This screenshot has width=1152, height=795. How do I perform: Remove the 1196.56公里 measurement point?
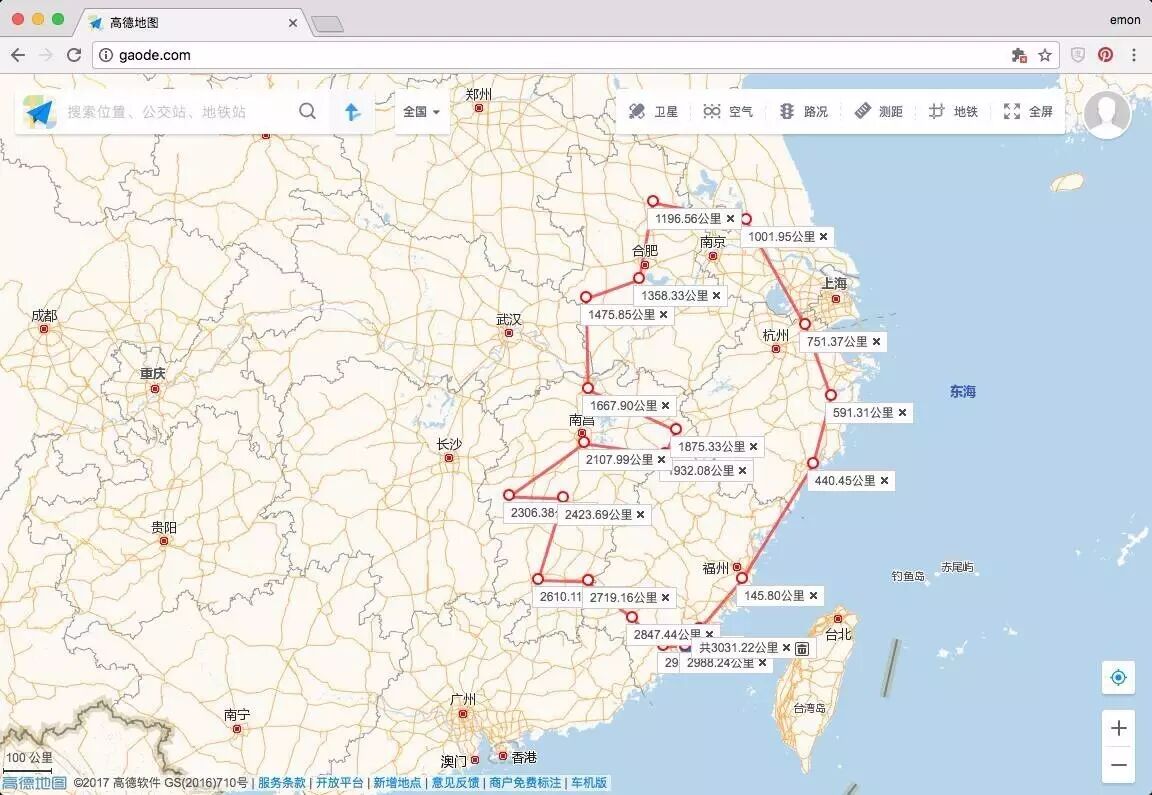tap(730, 219)
